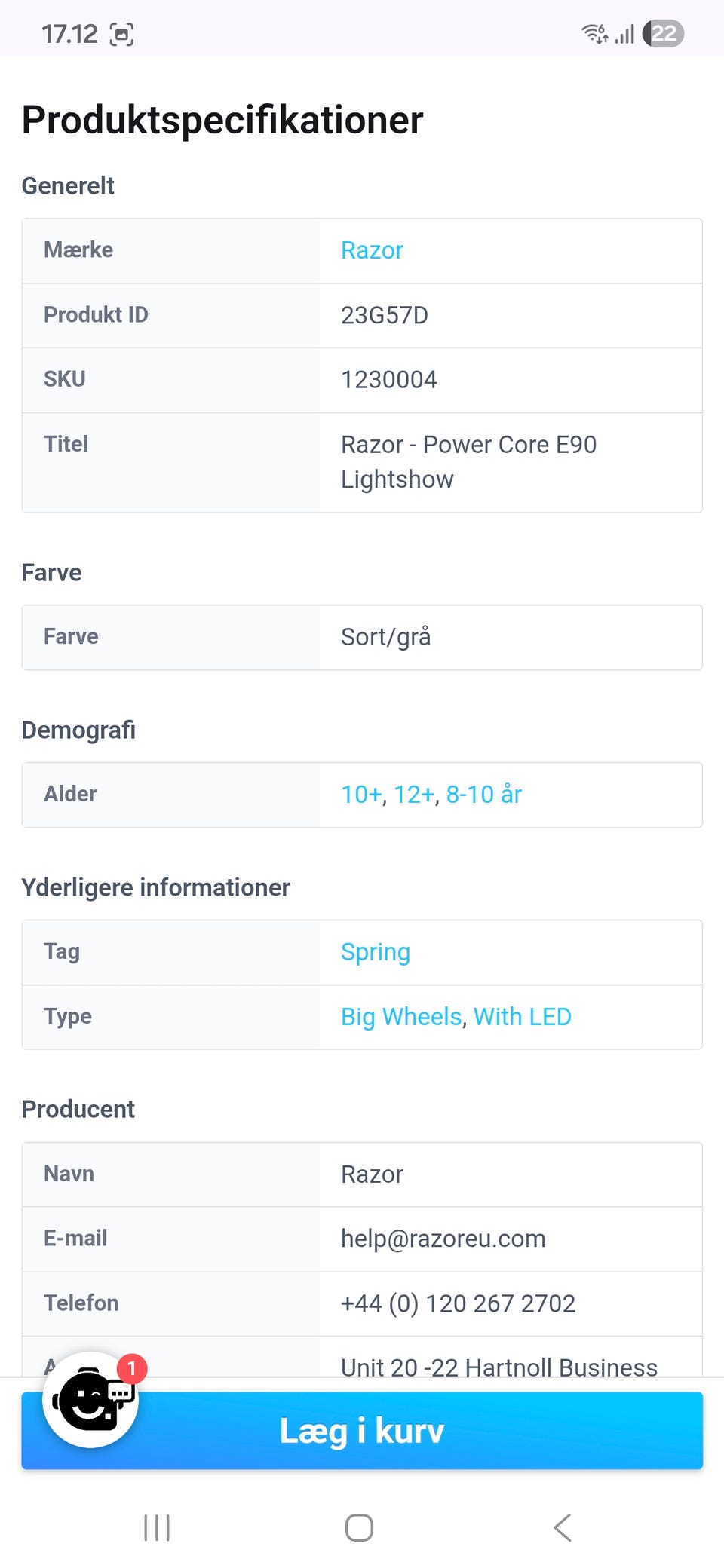Tap the mobile signal strength icon
The image size is (724, 1568).
click(624, 34)
